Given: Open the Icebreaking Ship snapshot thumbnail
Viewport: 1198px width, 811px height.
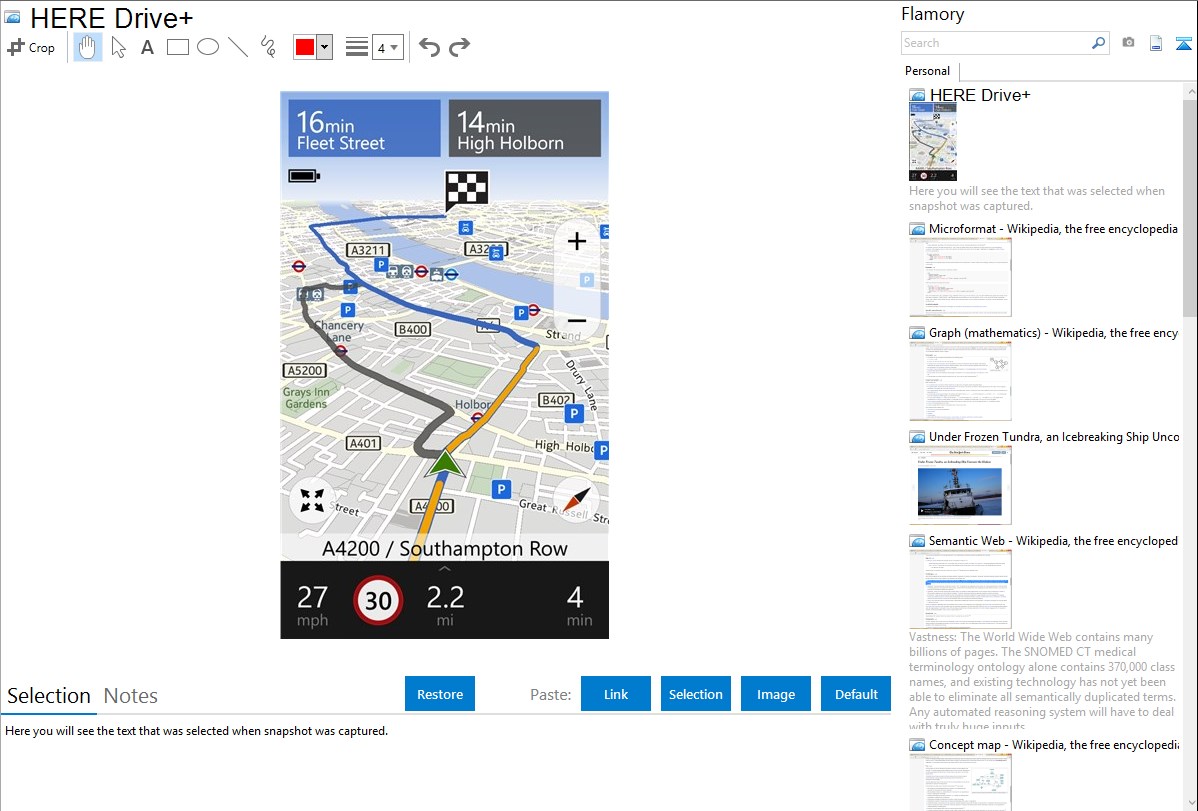Looking at the screenshot, I should 960,485.
